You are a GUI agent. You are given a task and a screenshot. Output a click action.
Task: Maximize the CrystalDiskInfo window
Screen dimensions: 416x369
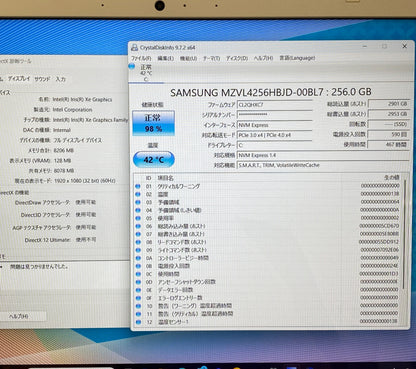pos(385,46)
